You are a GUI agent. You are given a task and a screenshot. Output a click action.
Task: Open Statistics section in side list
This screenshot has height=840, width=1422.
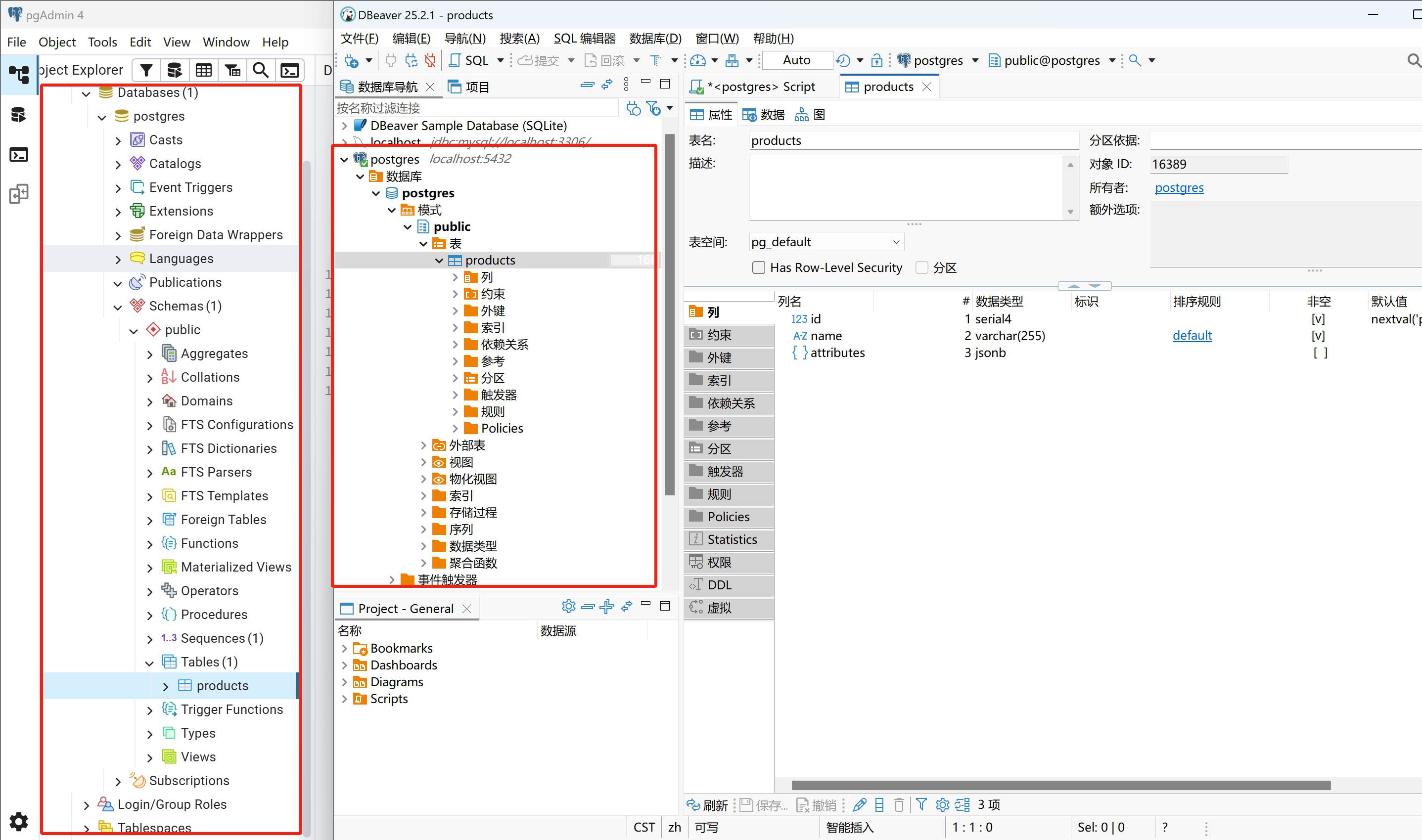(x=729, y=539)
